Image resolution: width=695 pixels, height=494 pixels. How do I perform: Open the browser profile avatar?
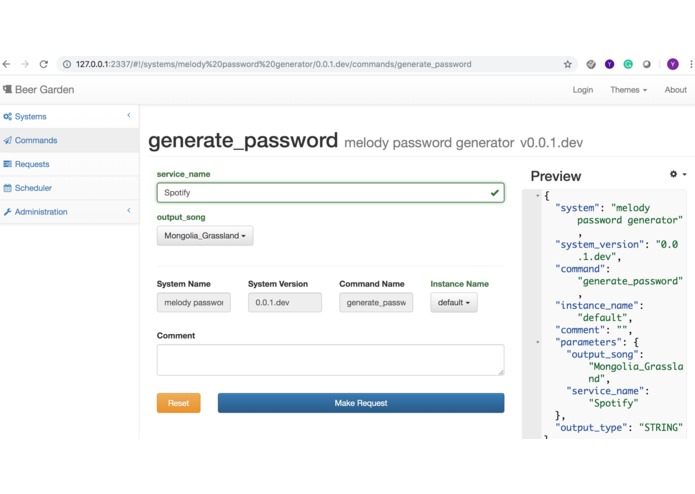point(672,64)
